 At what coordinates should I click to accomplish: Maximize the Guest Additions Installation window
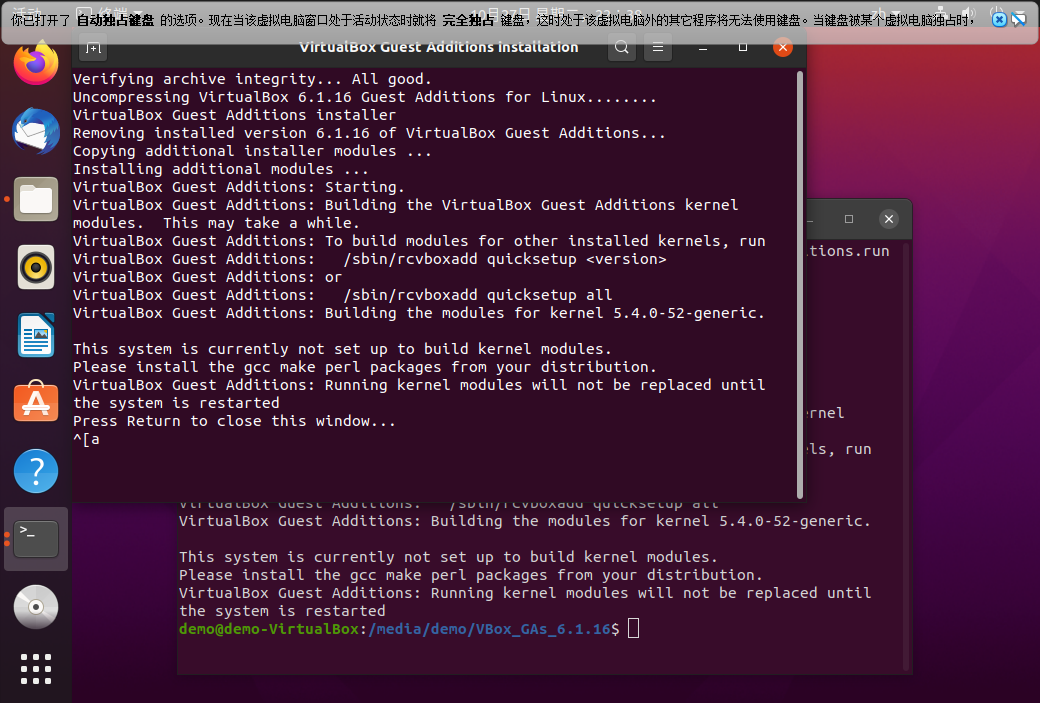pyautogui.click(x=743, y=47)
